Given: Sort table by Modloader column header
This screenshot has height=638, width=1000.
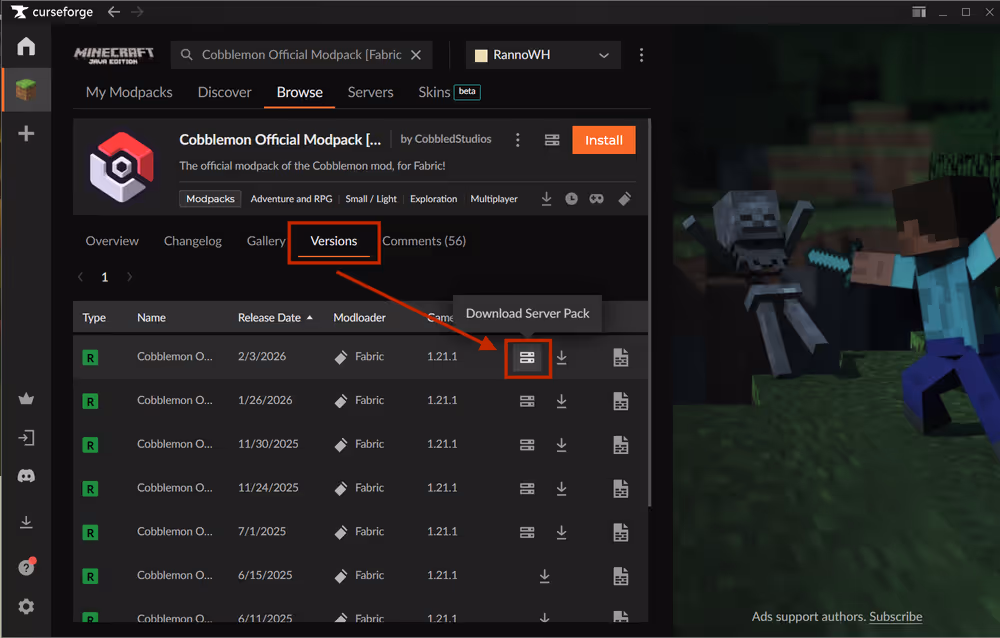Looking at the screenshot, I should click(x=359, y=318).
